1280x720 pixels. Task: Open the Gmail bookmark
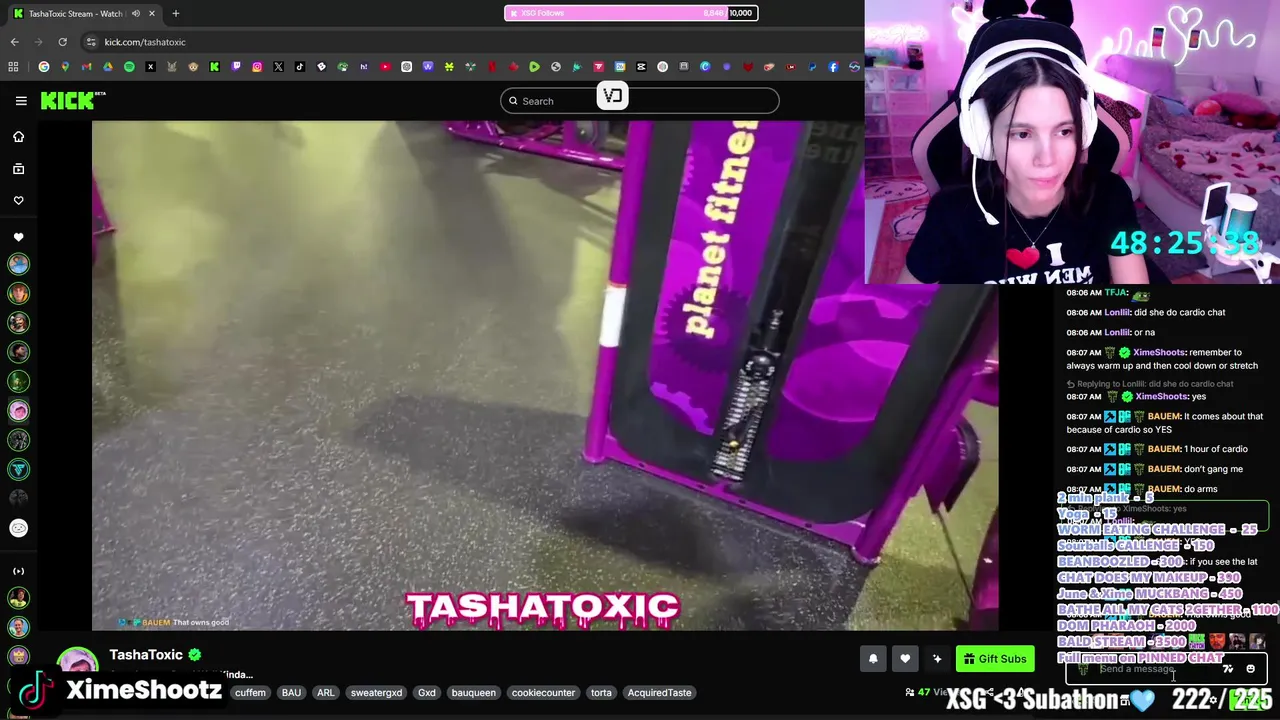tap(86, 67)
